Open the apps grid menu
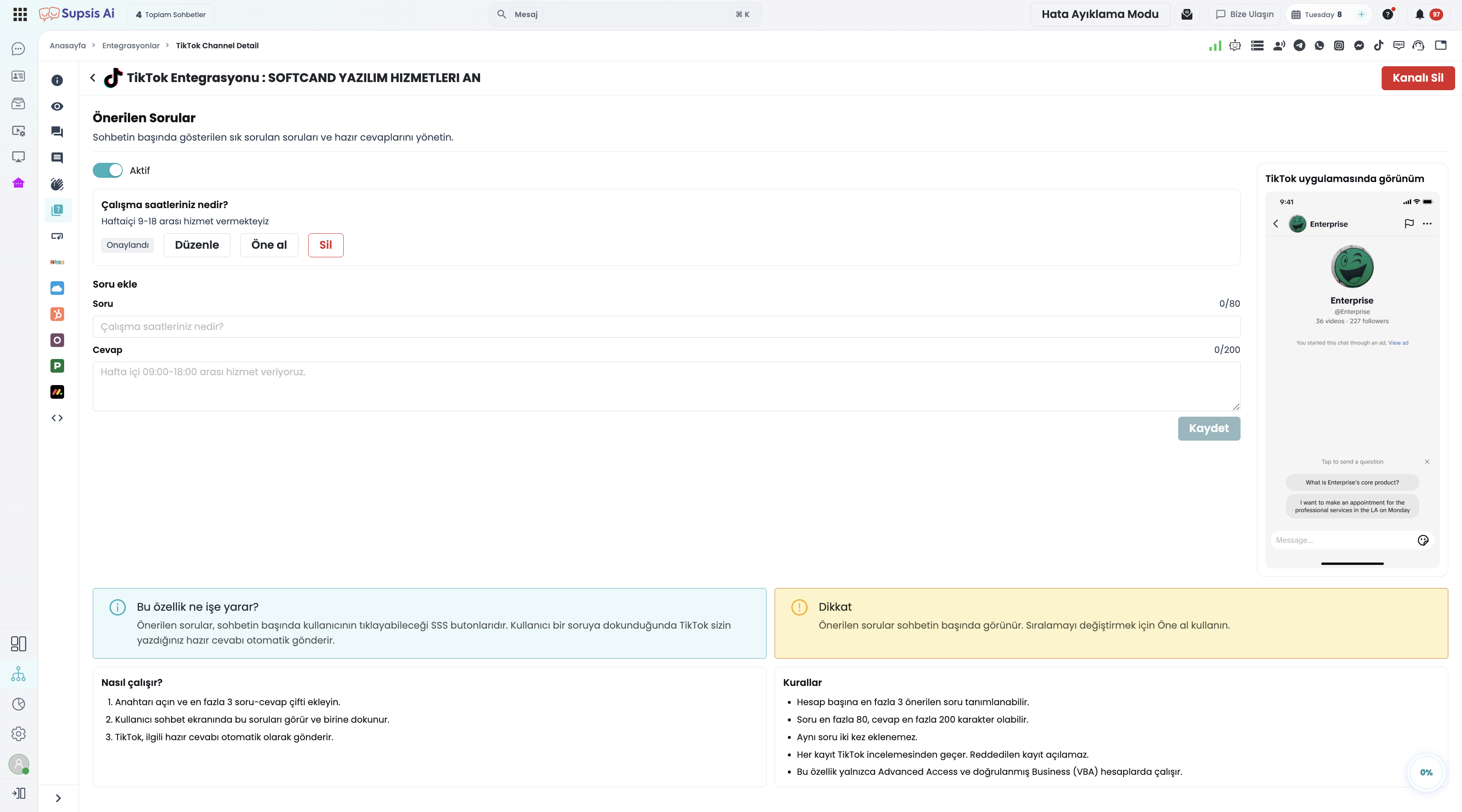The height and width of the screenshot is (812, 1462). 20,14
